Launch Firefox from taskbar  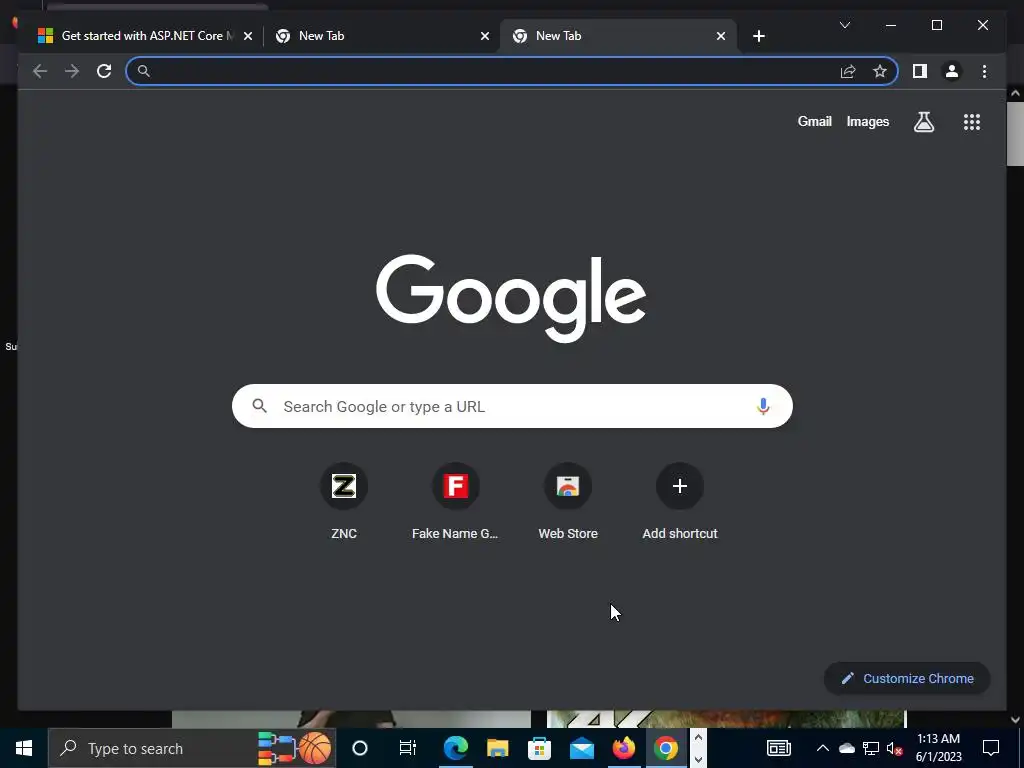click(x=624, y=748)
